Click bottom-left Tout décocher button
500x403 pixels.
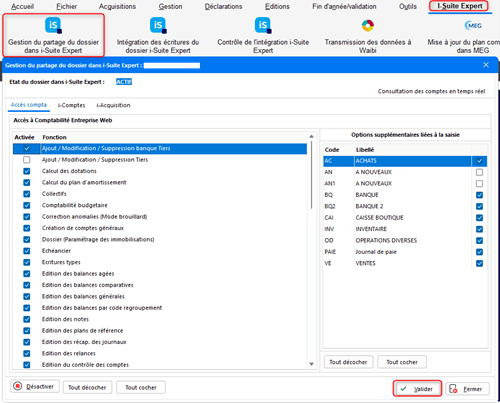pos(87,387)
